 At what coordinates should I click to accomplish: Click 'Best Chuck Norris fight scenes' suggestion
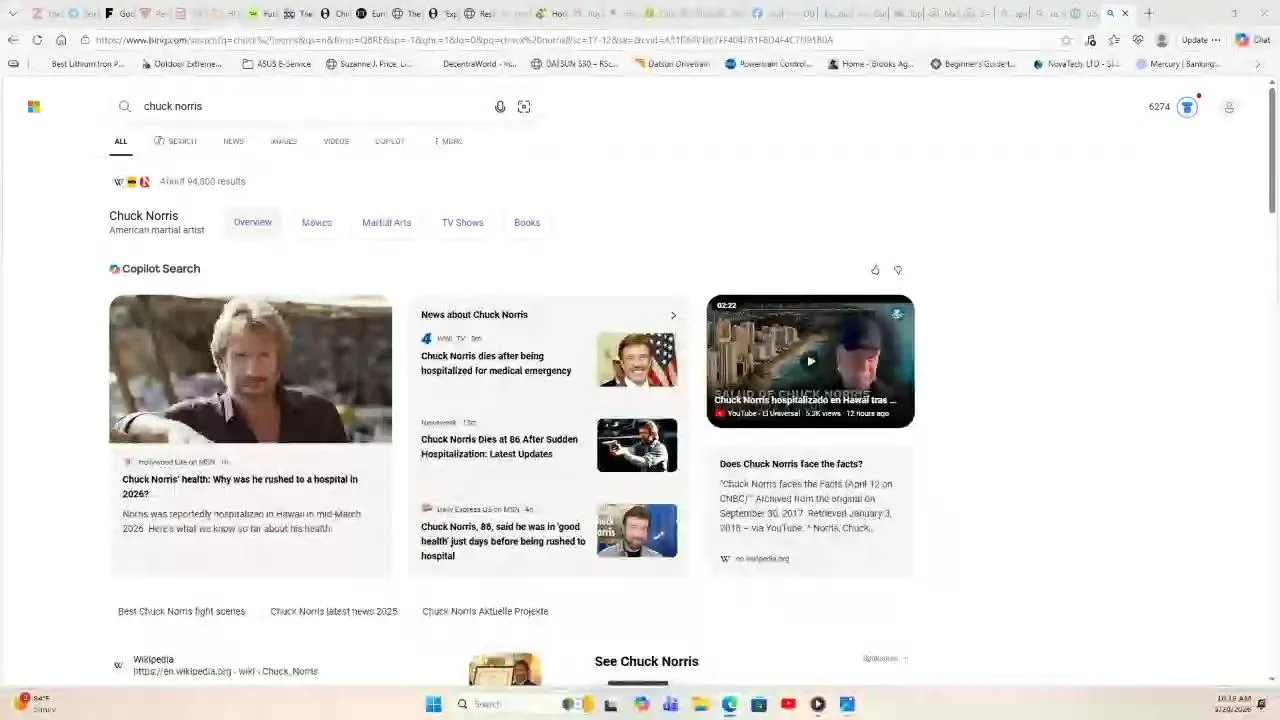pyautogui.click(x=181, y=611)
